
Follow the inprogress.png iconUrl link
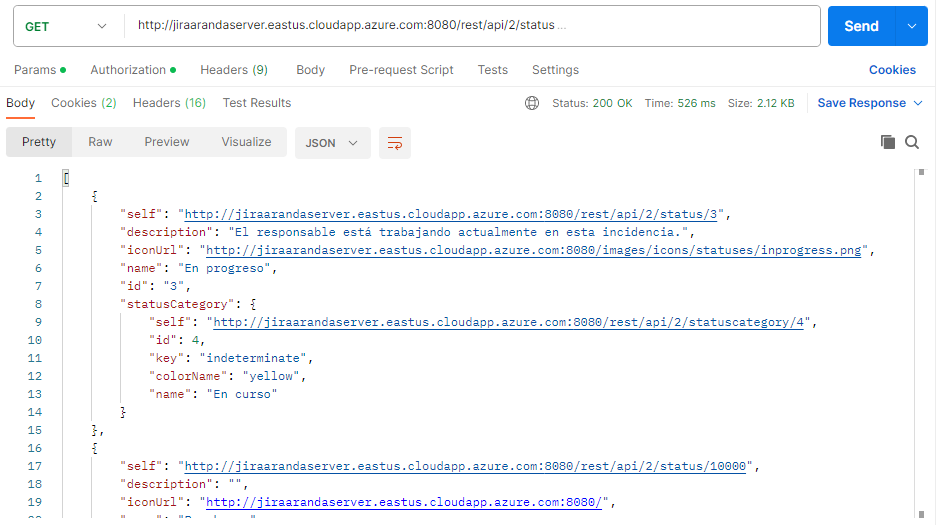point(534,250)
